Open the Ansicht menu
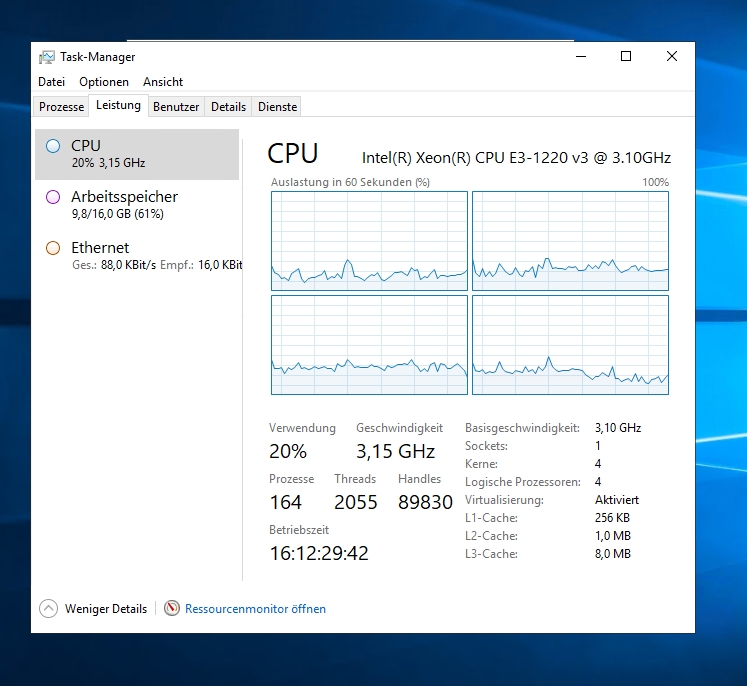This screenshot has width=747, height=686. point(163,82)
